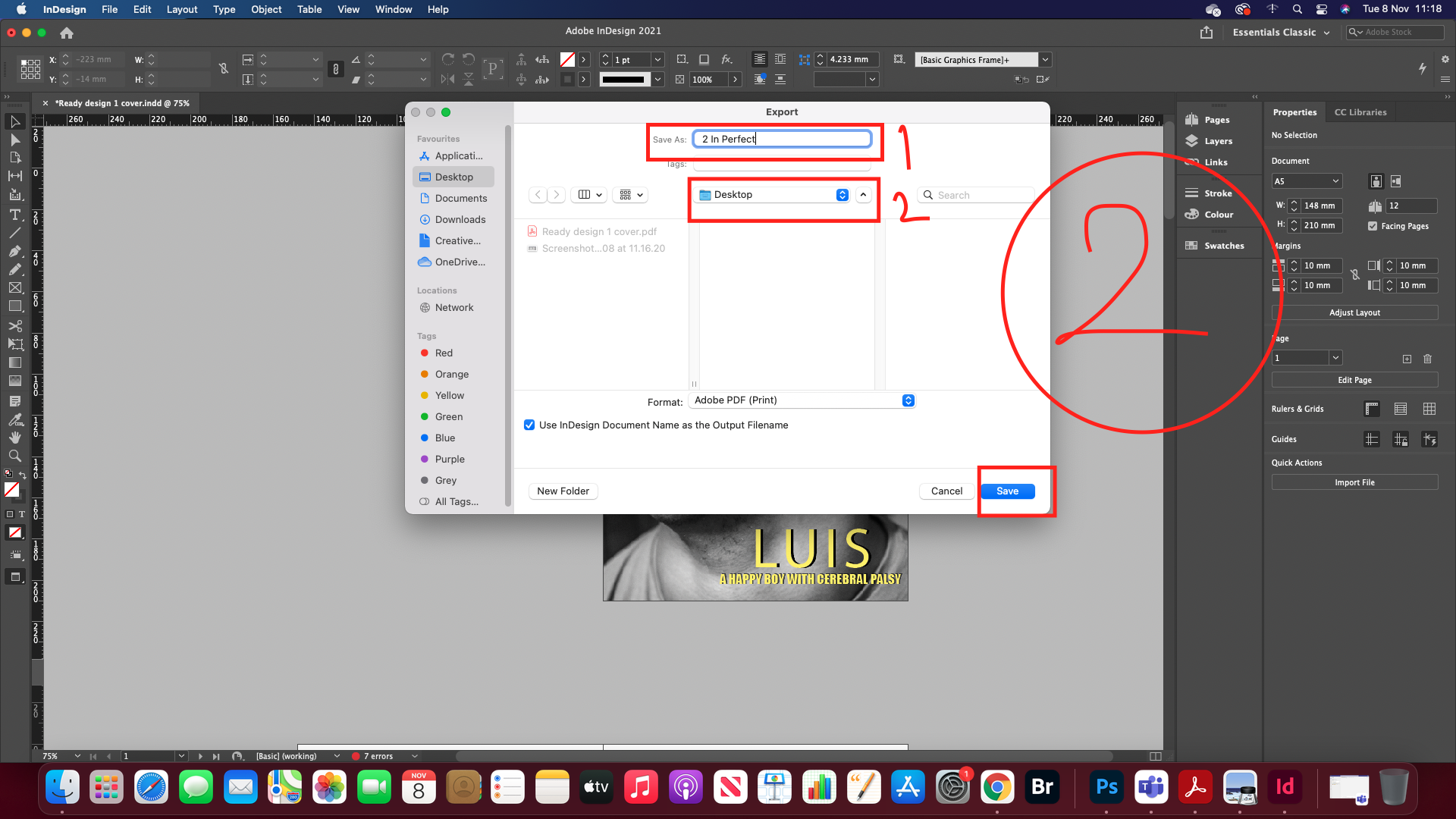Toggle the margins chain link icon
This screenshot has width=1456, height=819.
click(x=1355, y=275)
